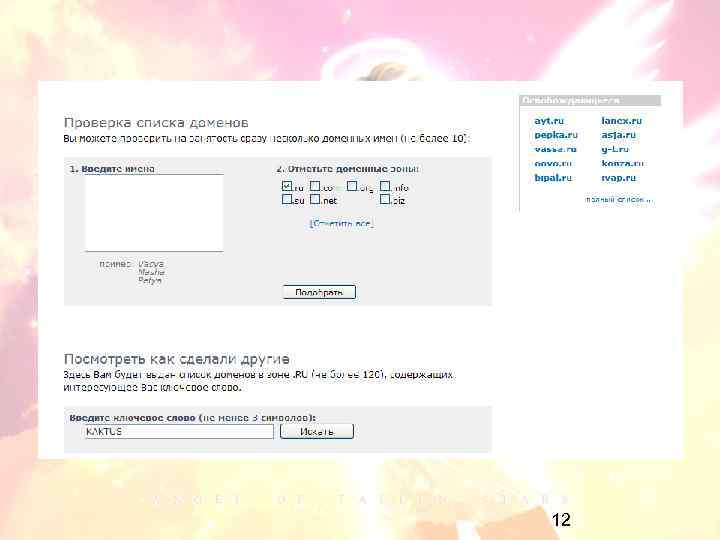This screenshot has width=720, height=540.
Task: Click the 'Отметить все' link
Action: (x=342, y=224)
